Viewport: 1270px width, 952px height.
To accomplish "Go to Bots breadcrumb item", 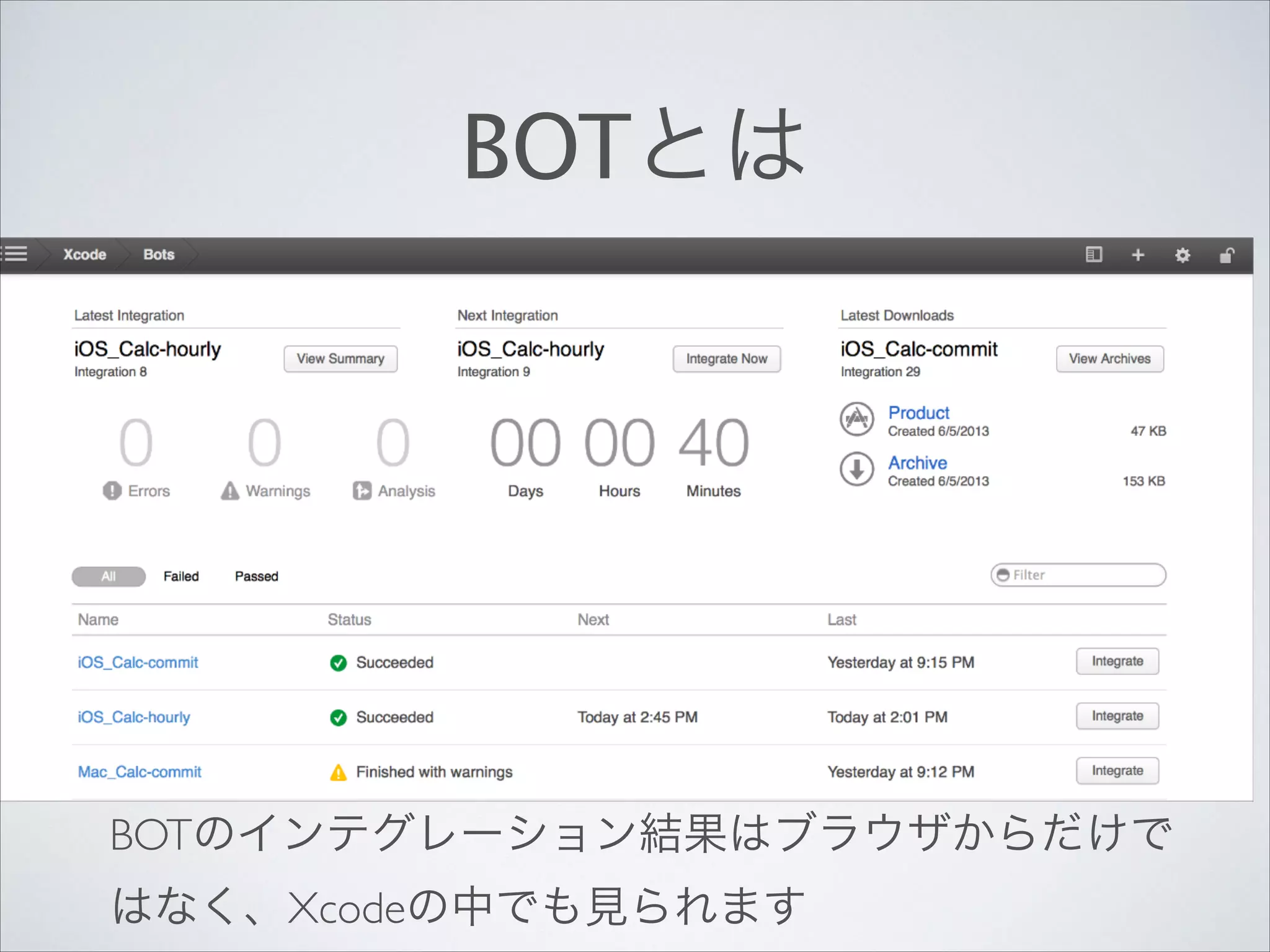I will tap(159, 255).
